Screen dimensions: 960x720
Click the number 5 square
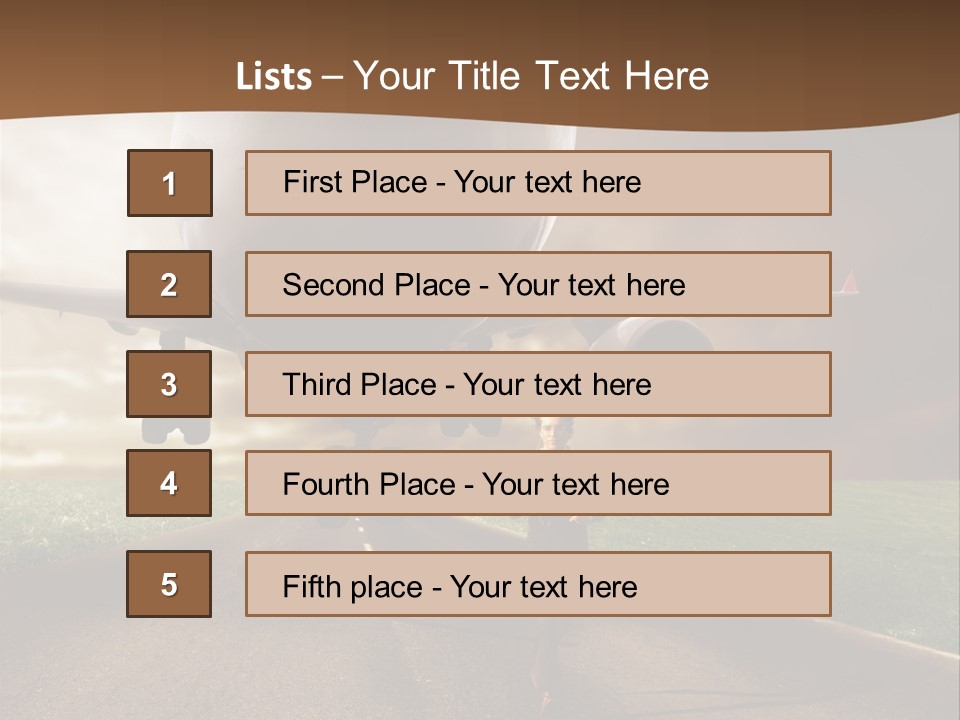pos(169,584)
